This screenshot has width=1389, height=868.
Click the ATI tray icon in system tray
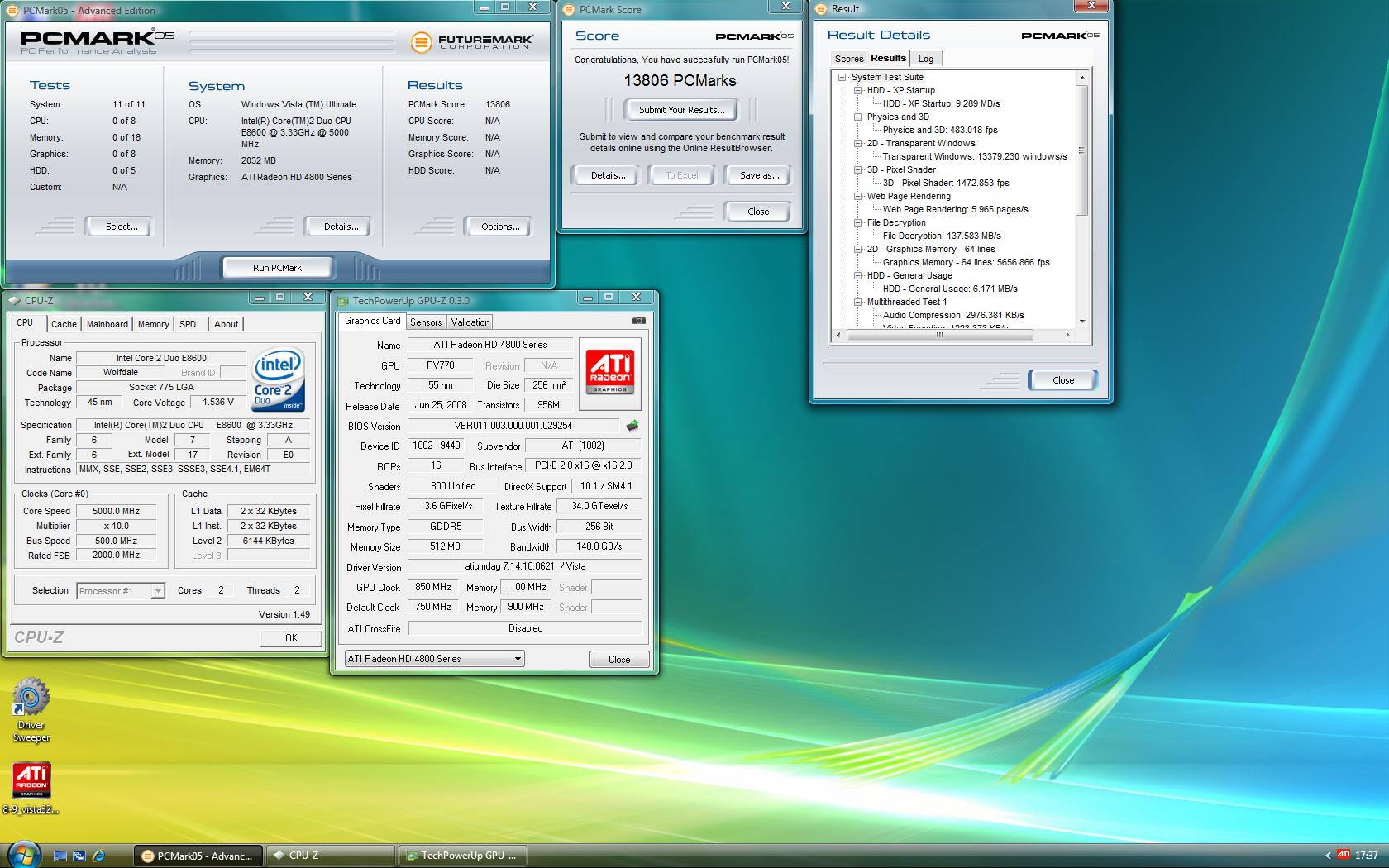pyautogui.click(x=1344, y=855)
